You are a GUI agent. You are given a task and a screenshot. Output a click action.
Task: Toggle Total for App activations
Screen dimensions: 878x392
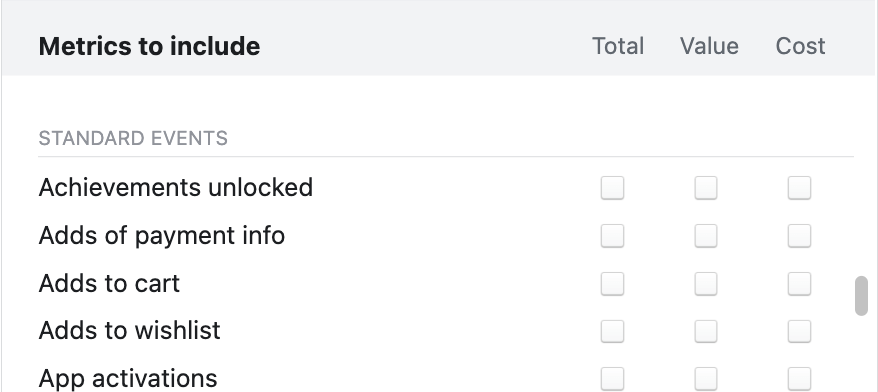pyautogui.click(x=612, y=379)
